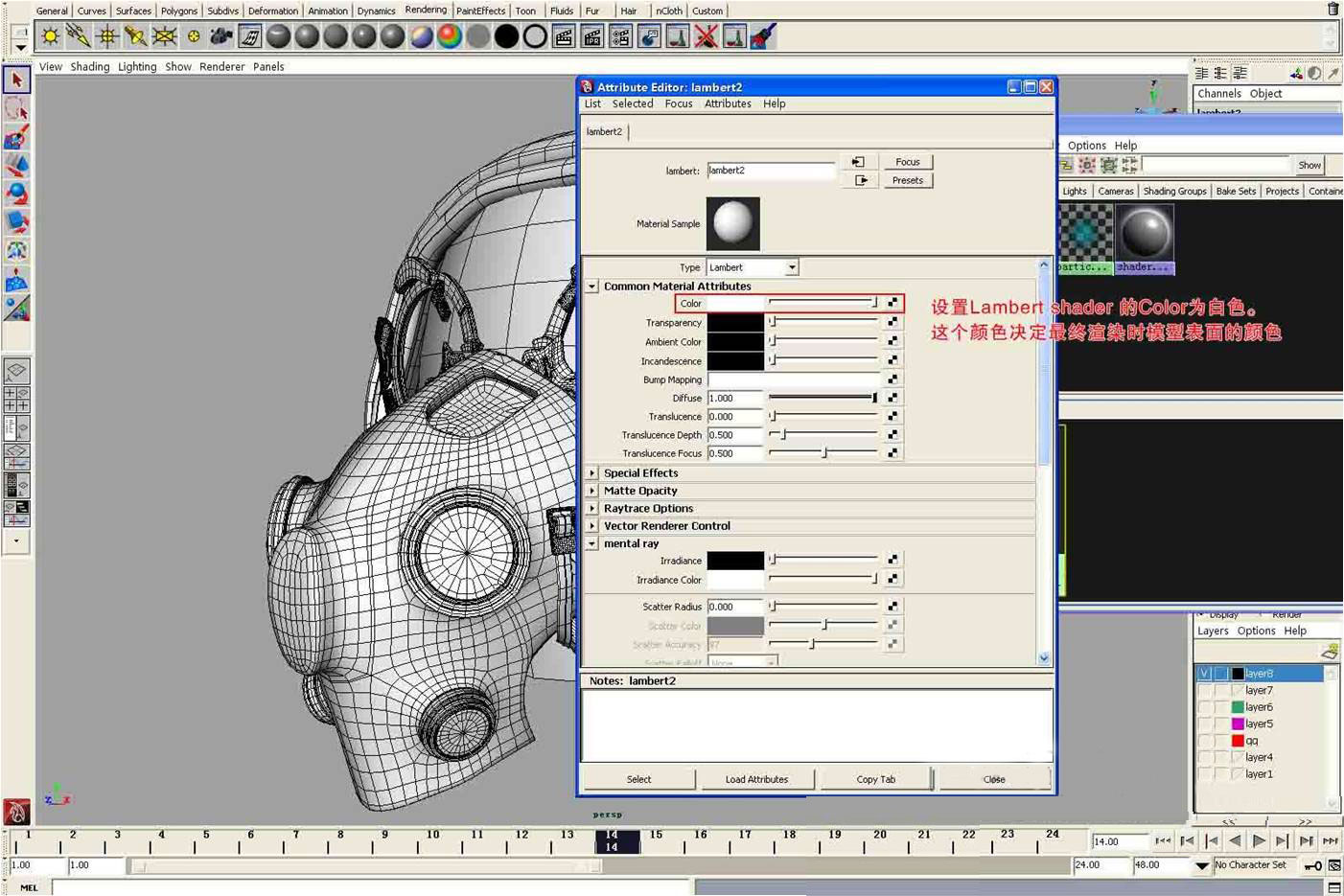This screenshot has width=1344, height=896.
Task: Click Bump Mapping map checker button
Action: click(x=892, y=379)
